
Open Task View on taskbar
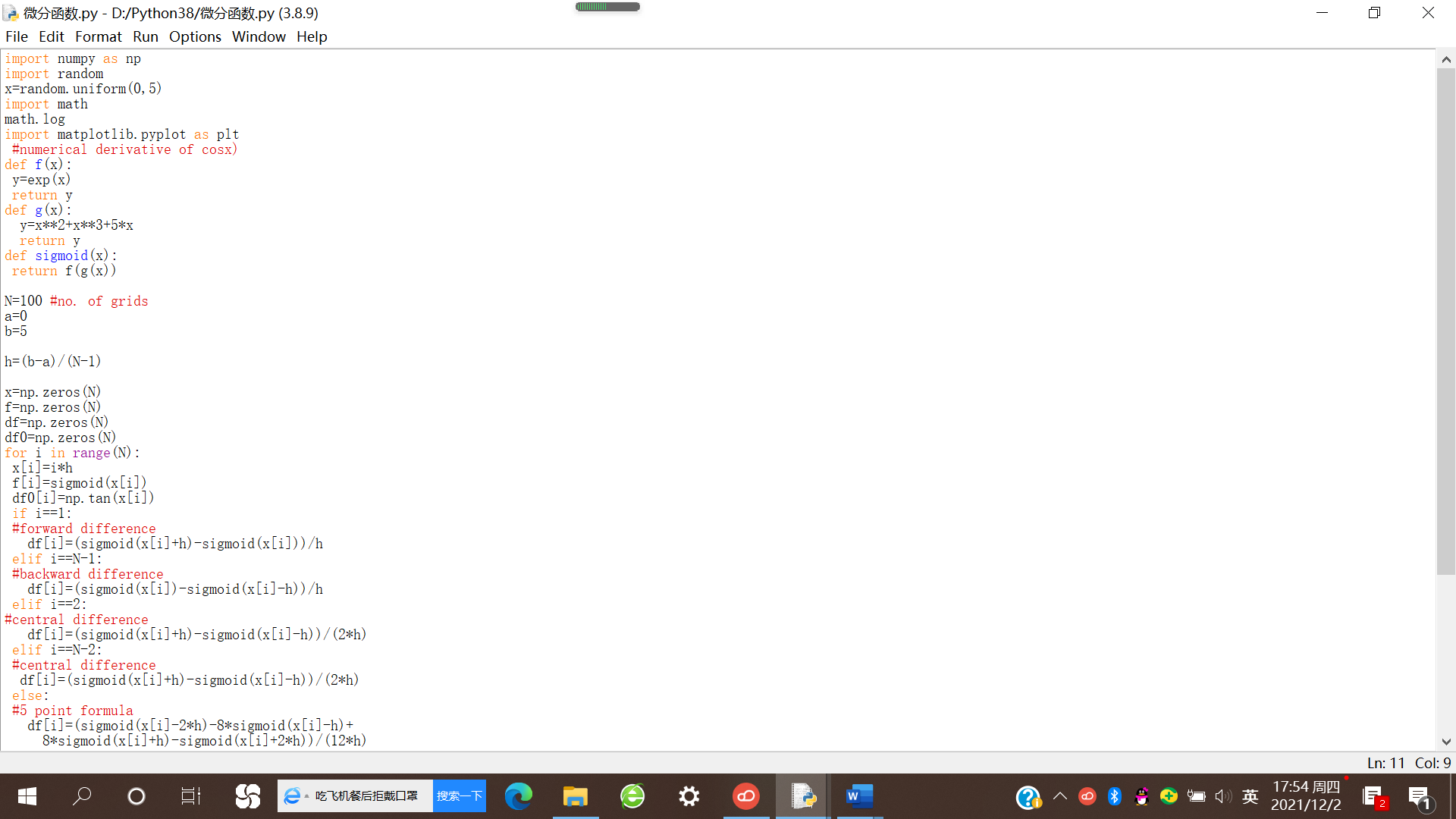pyautogui.click(x=191, y=796)
